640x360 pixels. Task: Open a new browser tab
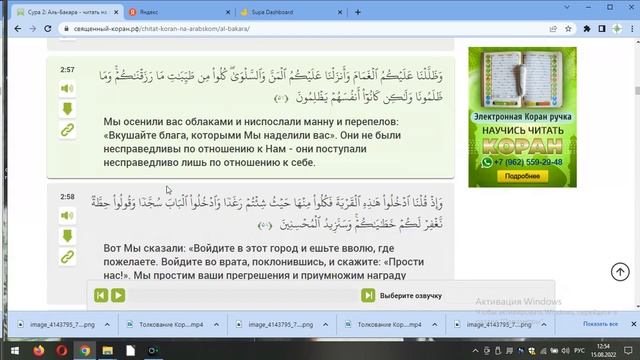click(358, 12)
